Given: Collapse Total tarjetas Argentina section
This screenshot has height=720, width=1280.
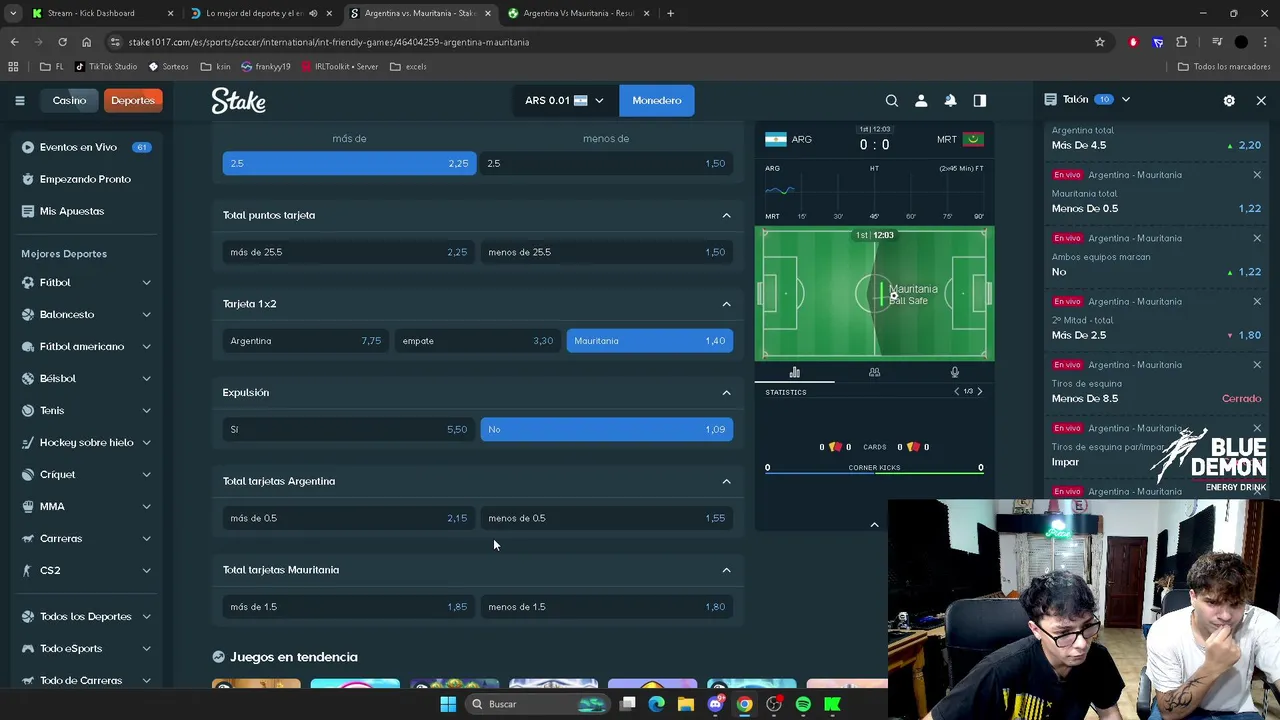Looking at the screenshot, I should click(x=727, y=481).
